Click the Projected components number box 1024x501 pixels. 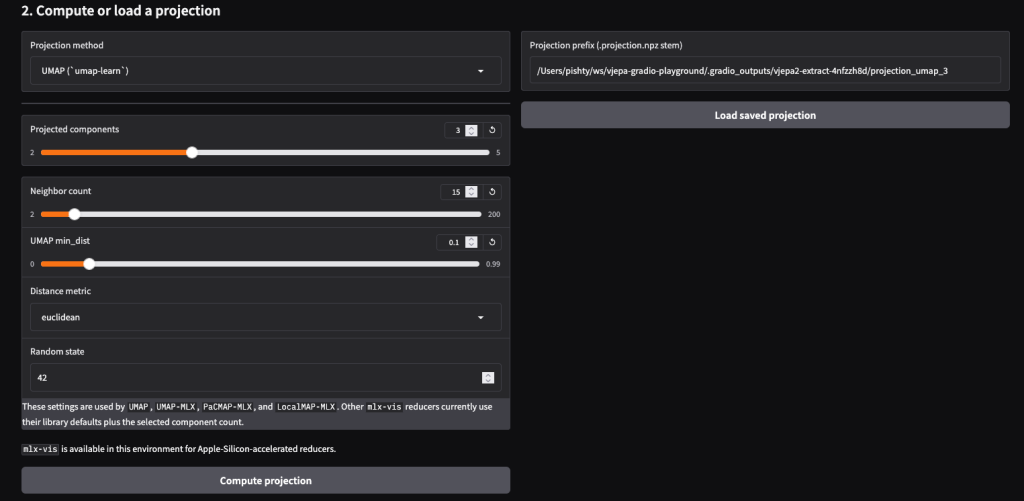tap(456, 130)
